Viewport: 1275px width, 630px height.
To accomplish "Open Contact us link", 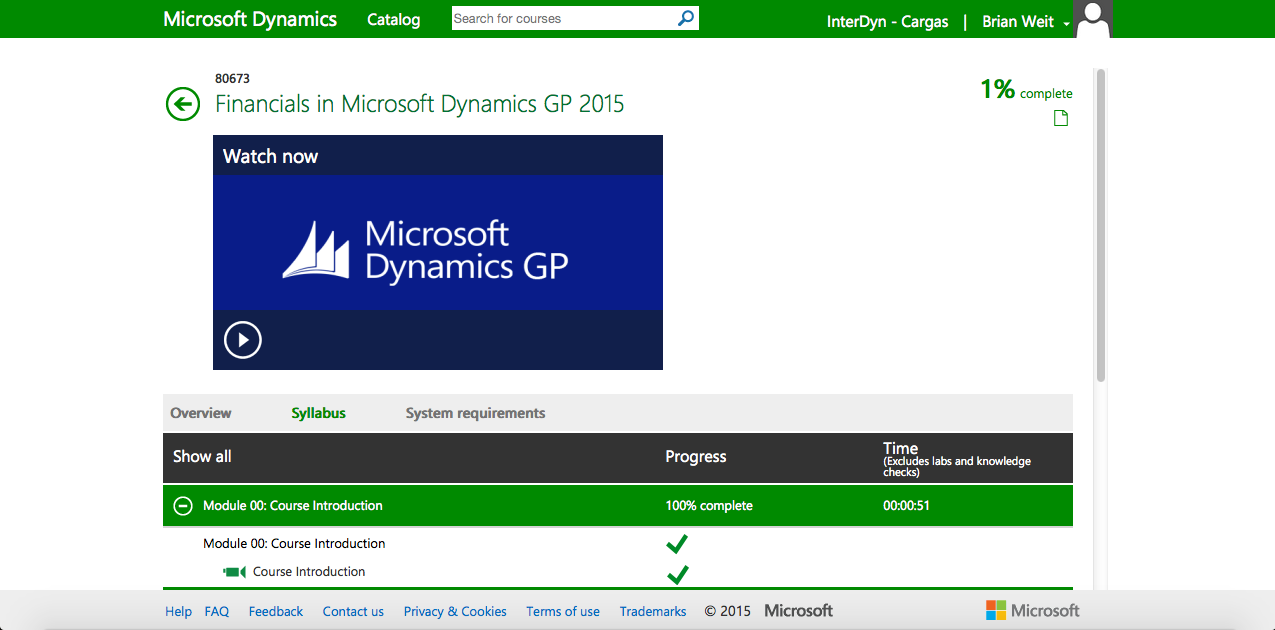I will 353,612.
